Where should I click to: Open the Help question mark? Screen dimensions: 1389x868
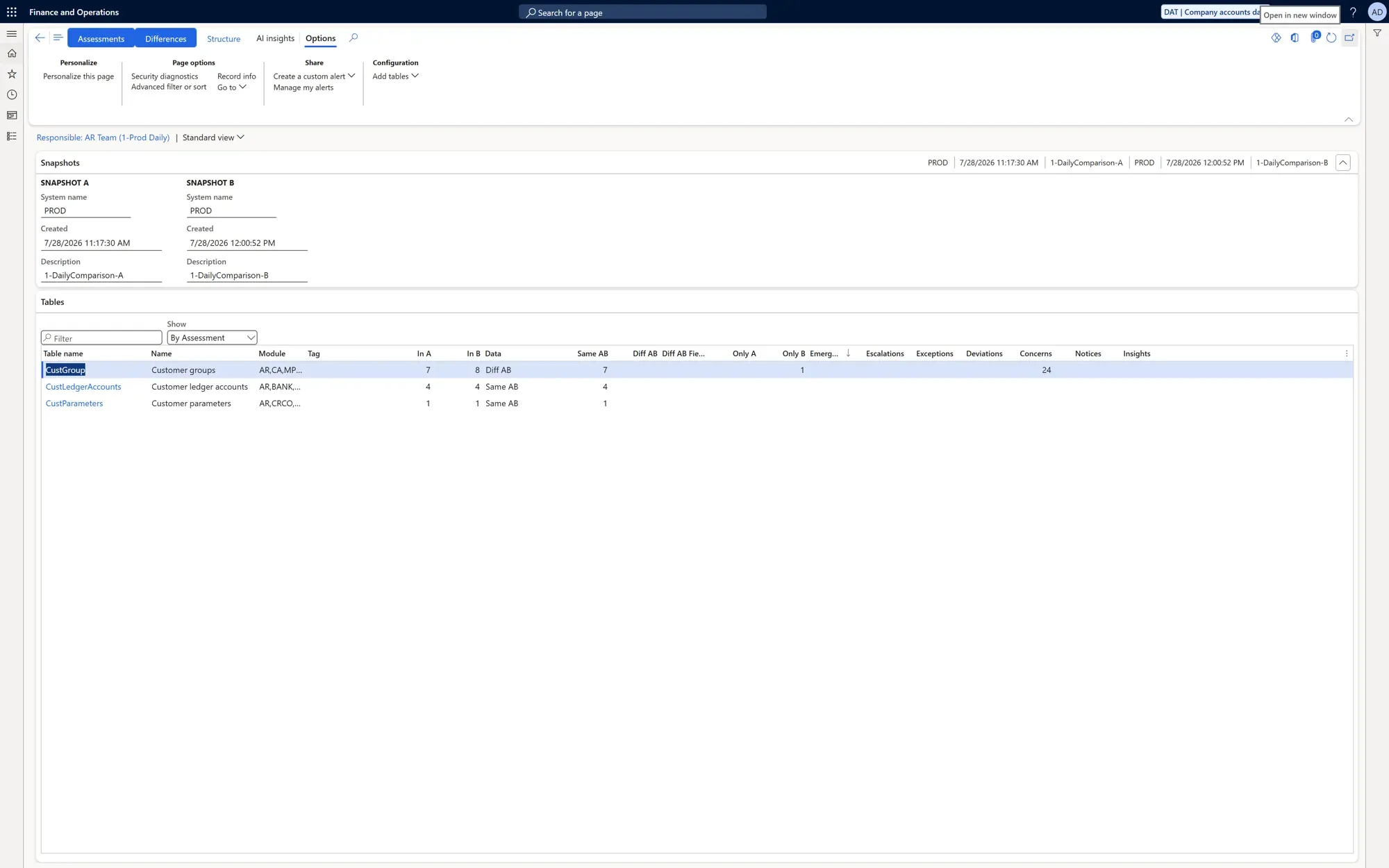point(1353,12)
